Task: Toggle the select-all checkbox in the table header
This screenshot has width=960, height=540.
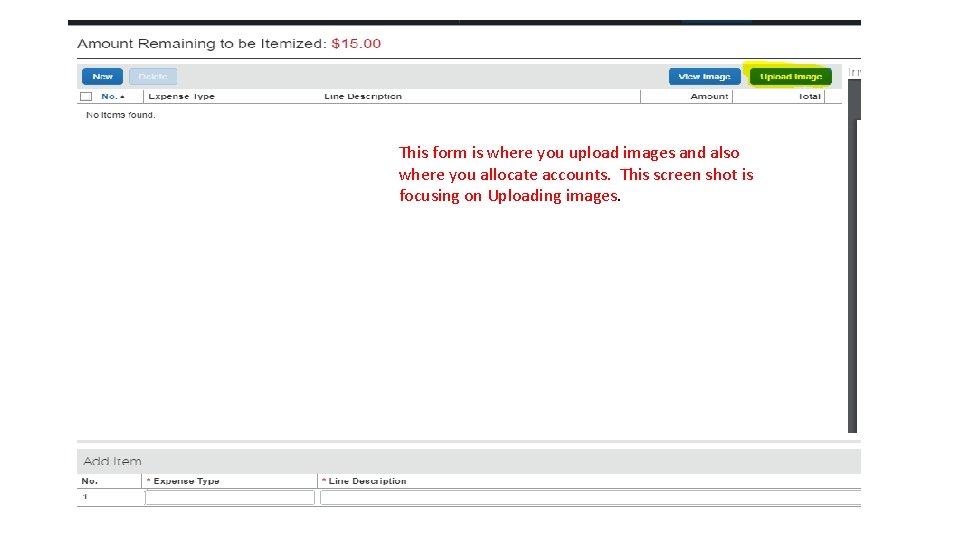Action: (86, 97)
